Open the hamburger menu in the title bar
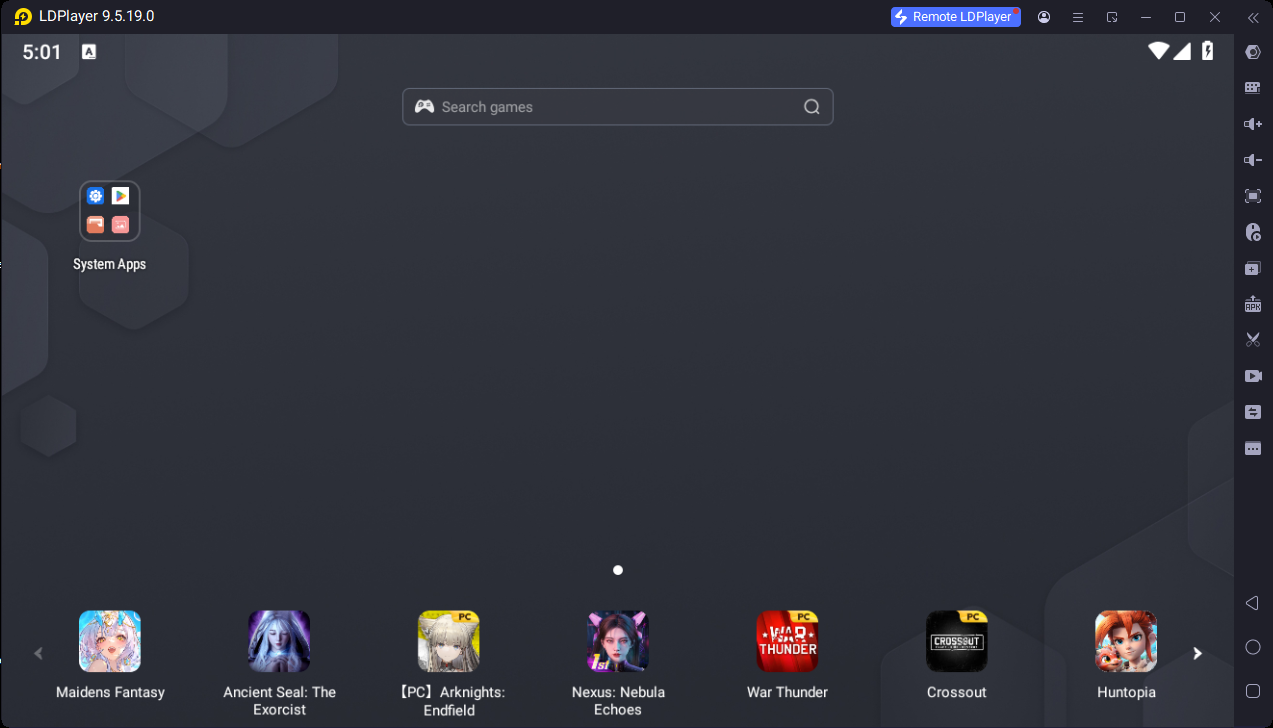The width and height of the screenshot is (1273, 728). tap(1078, 17)
